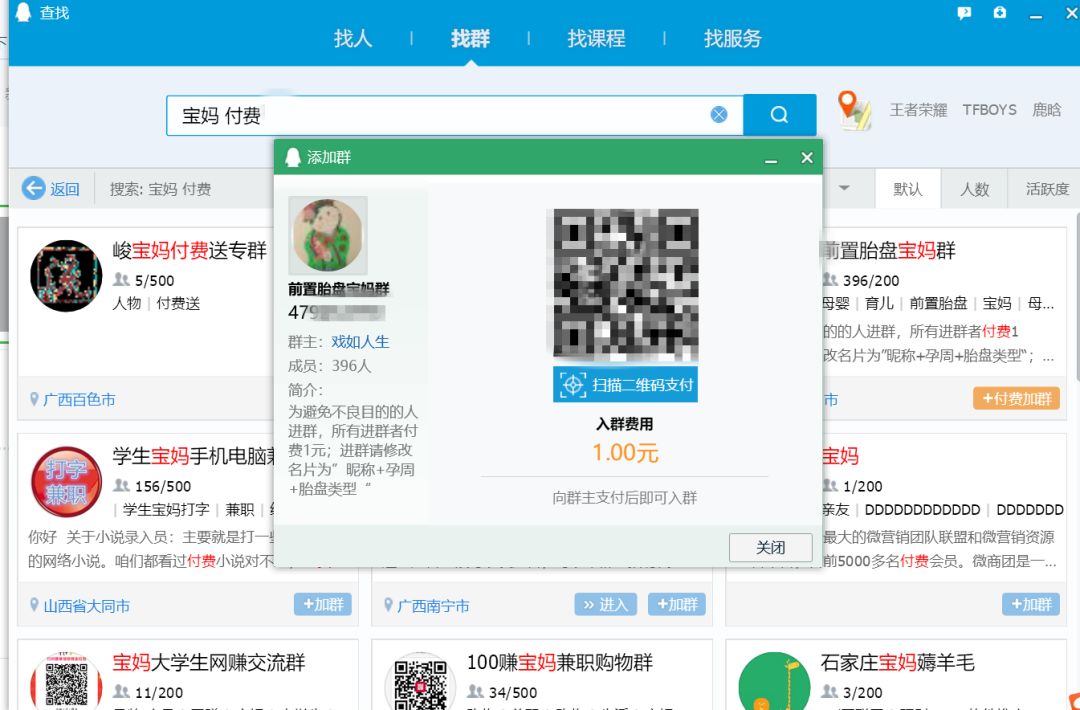Clear the search box using the X icon

pos(719,114)
